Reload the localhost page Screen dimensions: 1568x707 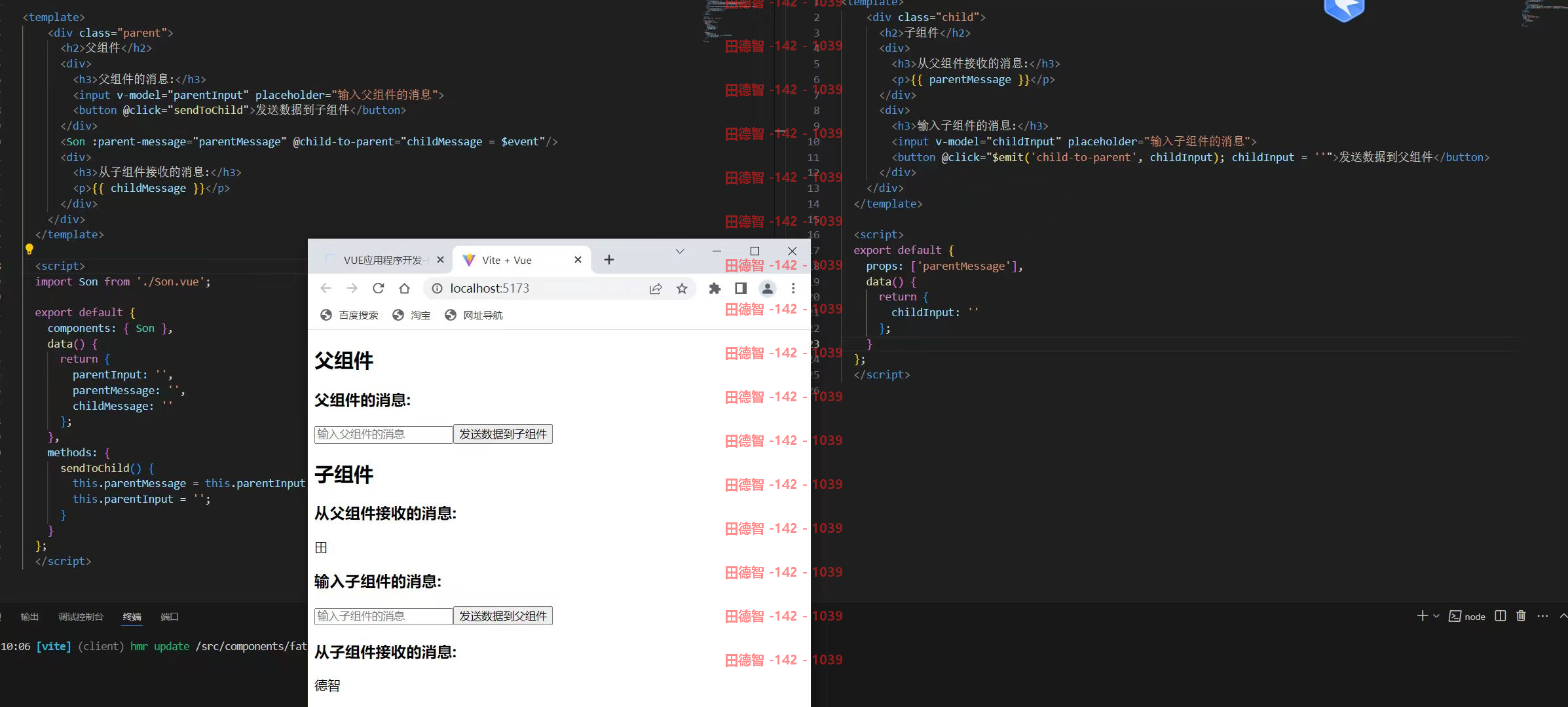click(x=378, y=288)
